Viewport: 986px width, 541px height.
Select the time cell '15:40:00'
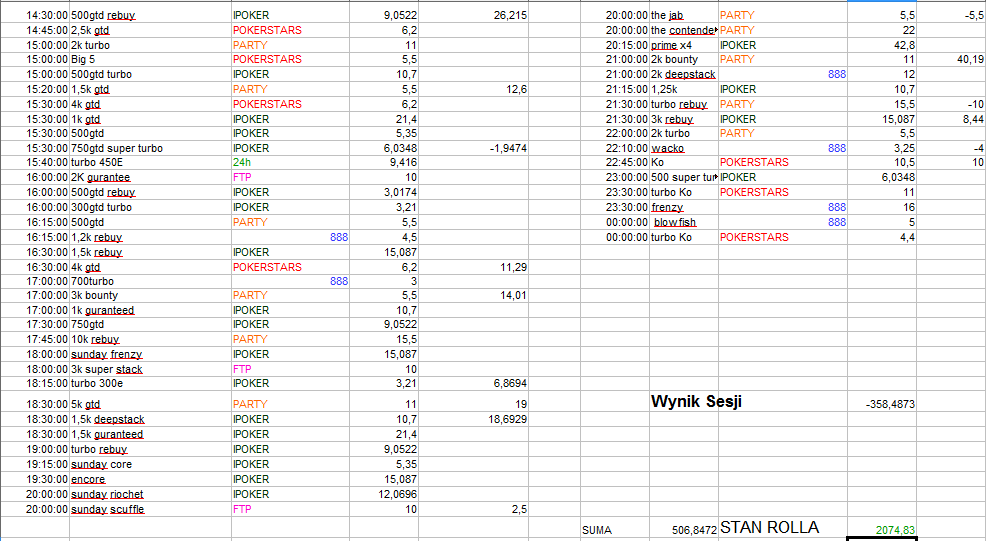[x=35, y=162]
